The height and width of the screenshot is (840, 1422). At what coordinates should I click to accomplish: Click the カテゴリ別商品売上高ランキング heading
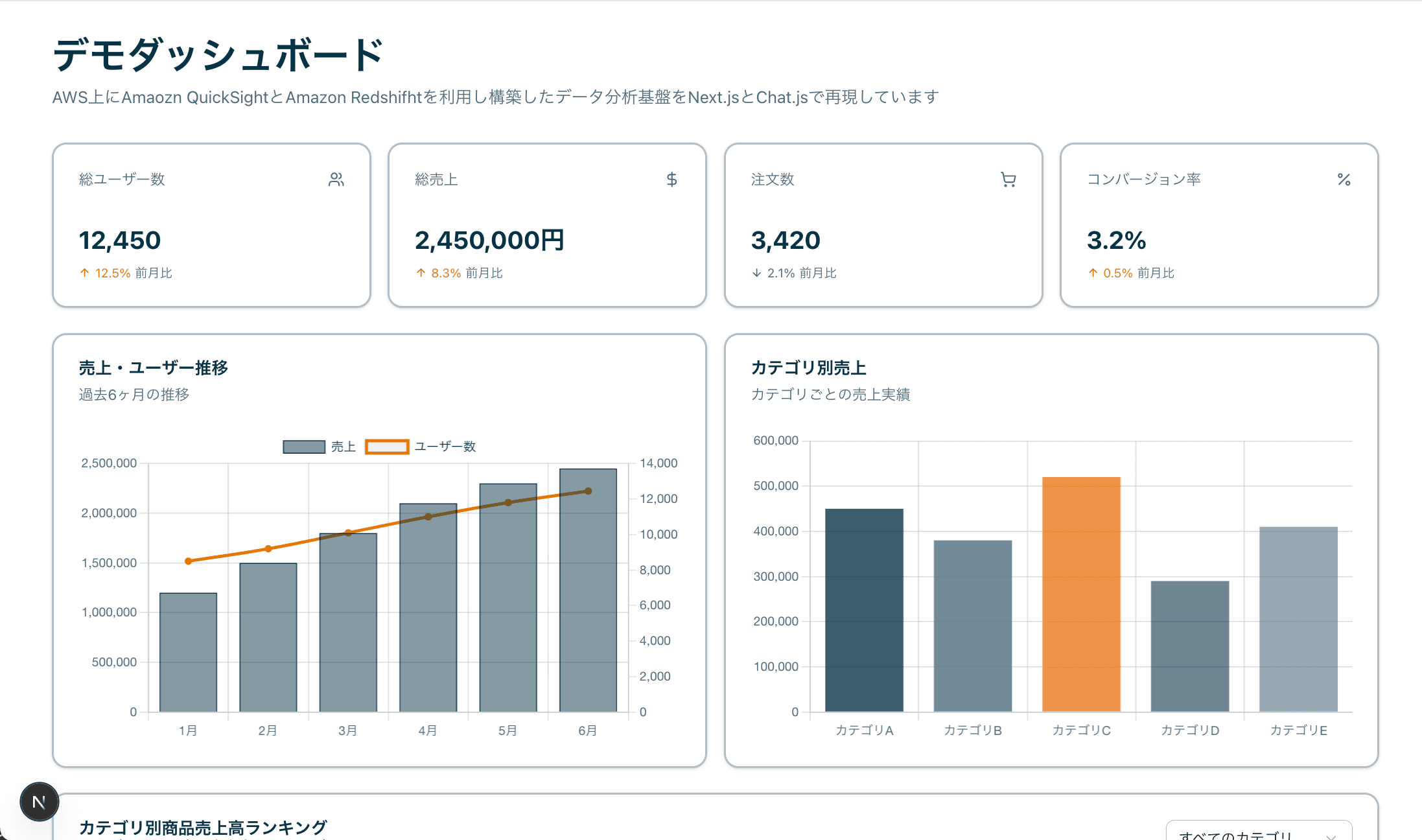point(204,826)
